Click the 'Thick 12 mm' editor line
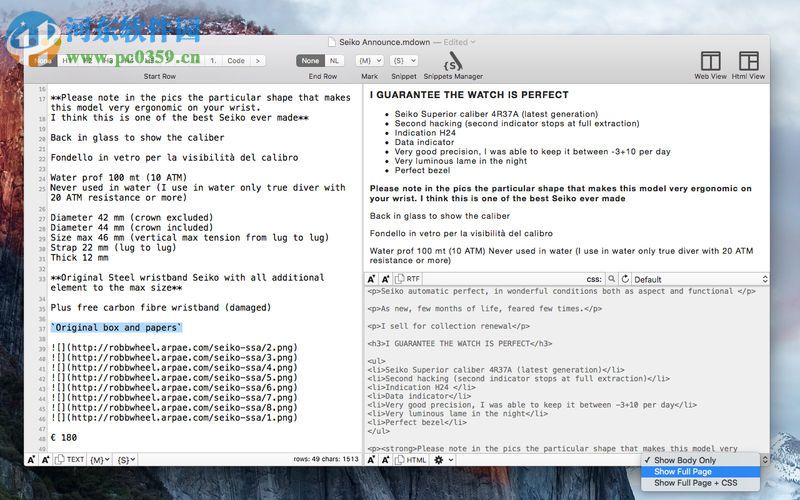The width and height of the screenshot is (800, 500). (x=79, y=258)
